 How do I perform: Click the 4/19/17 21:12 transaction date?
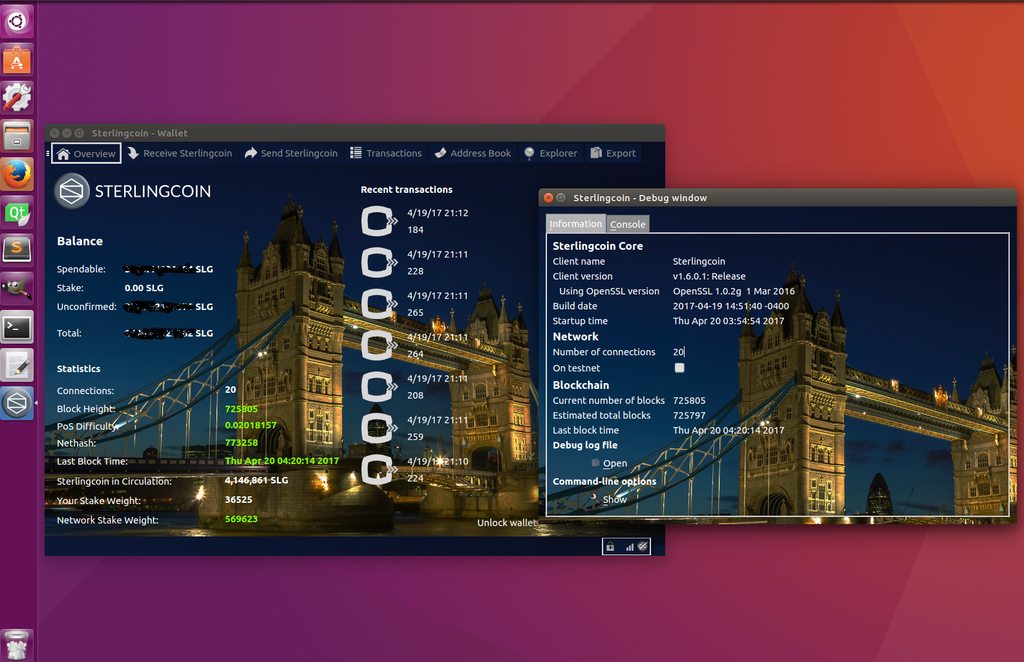[438, 213]
